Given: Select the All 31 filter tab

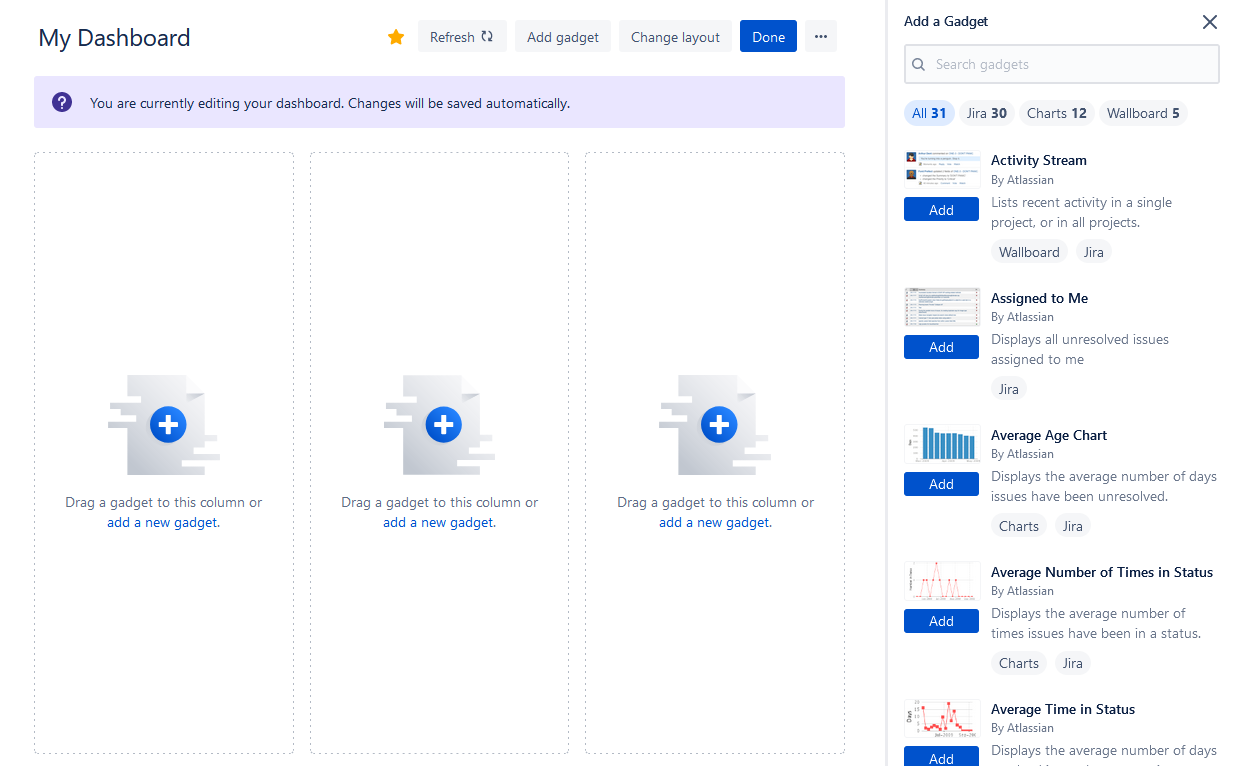Looking at the screenshot, I should click(x=929, y=113).
